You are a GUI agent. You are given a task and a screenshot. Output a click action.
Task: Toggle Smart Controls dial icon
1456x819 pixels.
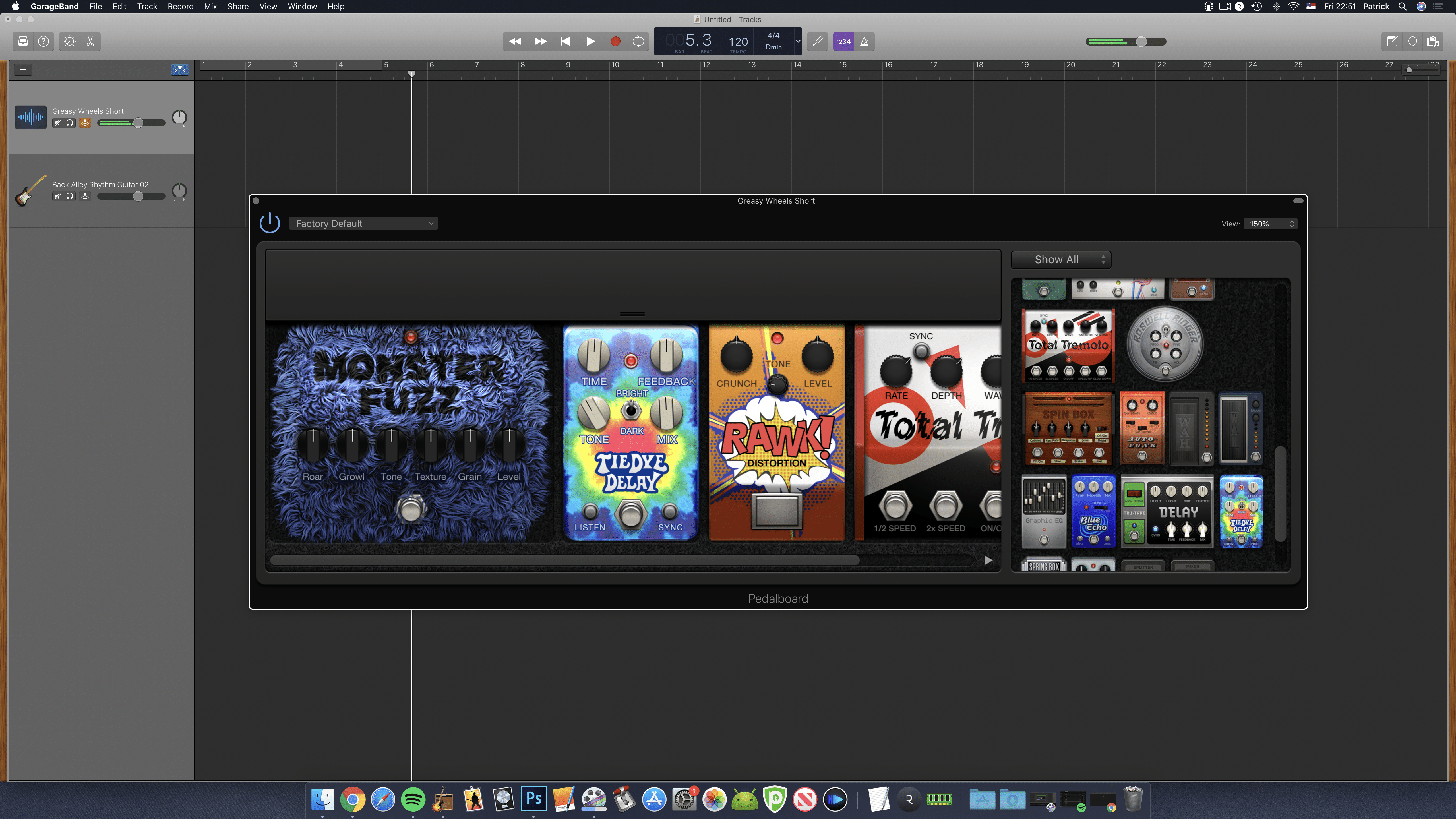click(x=69, y=41)
